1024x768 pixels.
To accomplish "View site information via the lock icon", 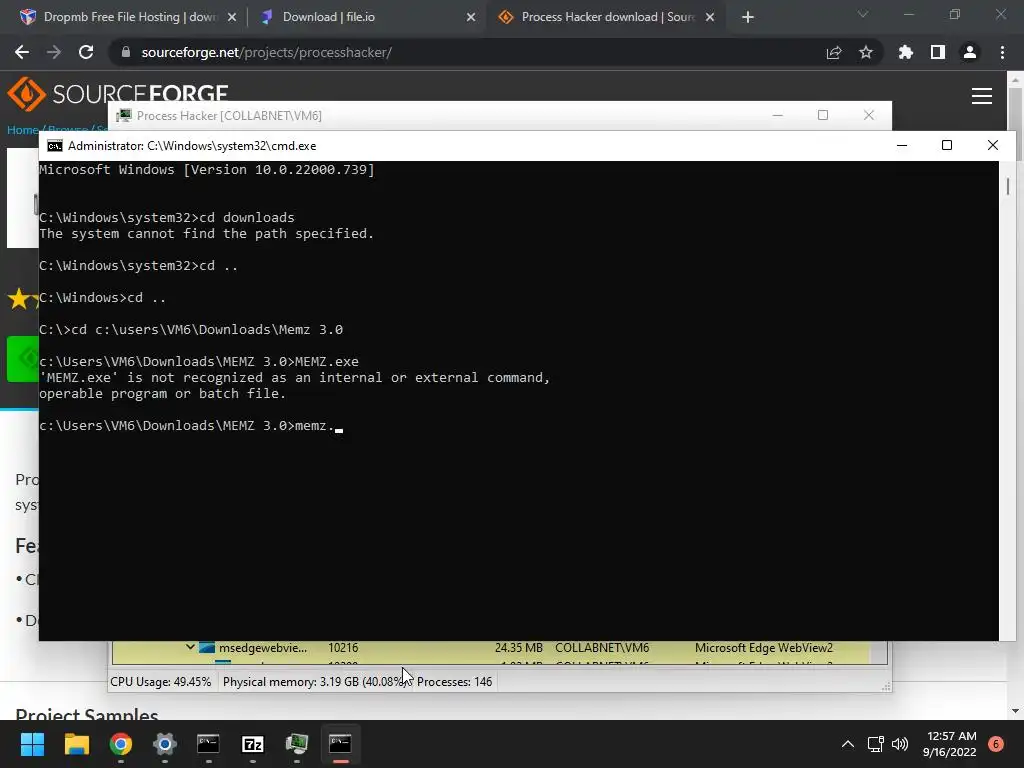I will [x=126, y=52].
